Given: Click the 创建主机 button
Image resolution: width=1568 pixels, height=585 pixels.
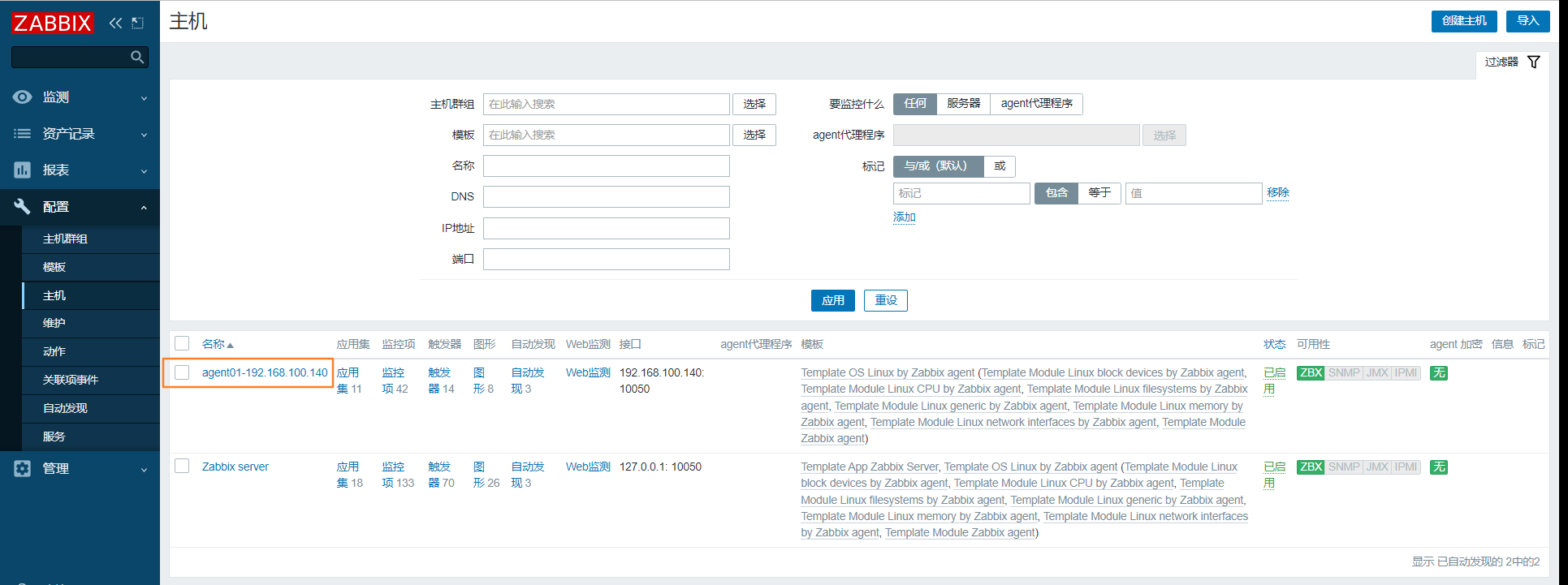Looking at the screenshot, I should pos(1464,21).
